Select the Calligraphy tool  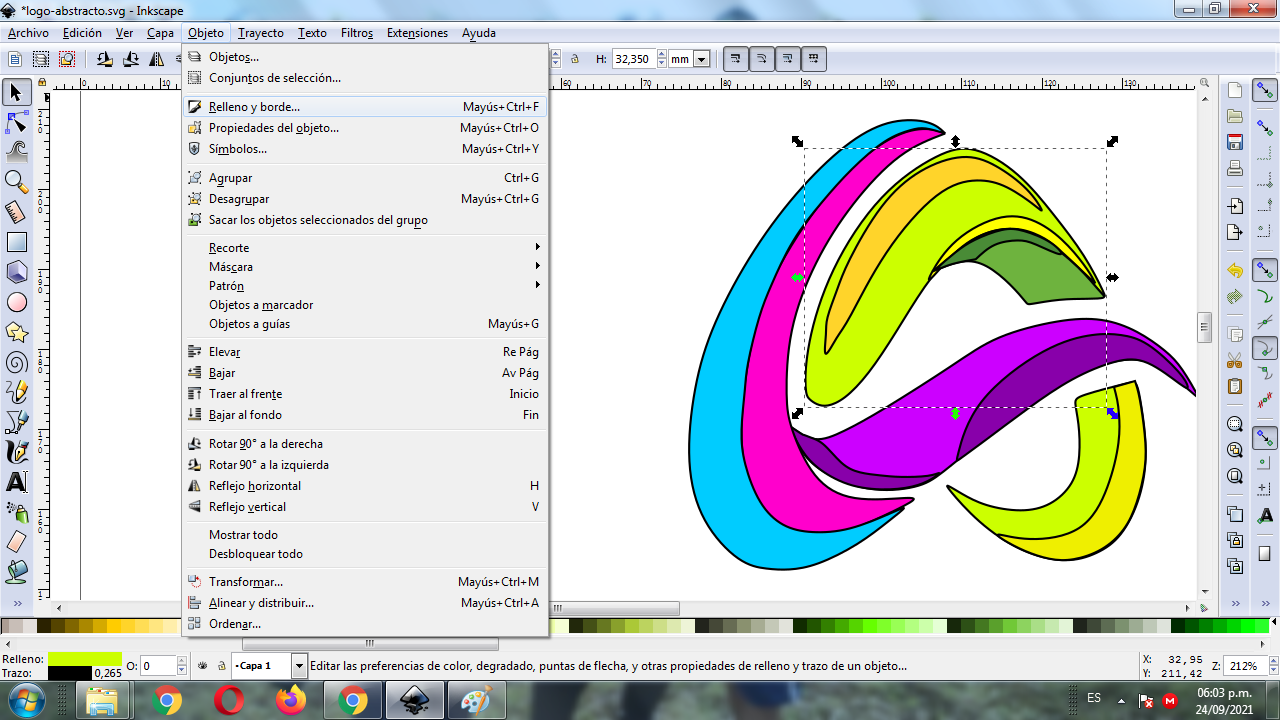tap(16, 452)
